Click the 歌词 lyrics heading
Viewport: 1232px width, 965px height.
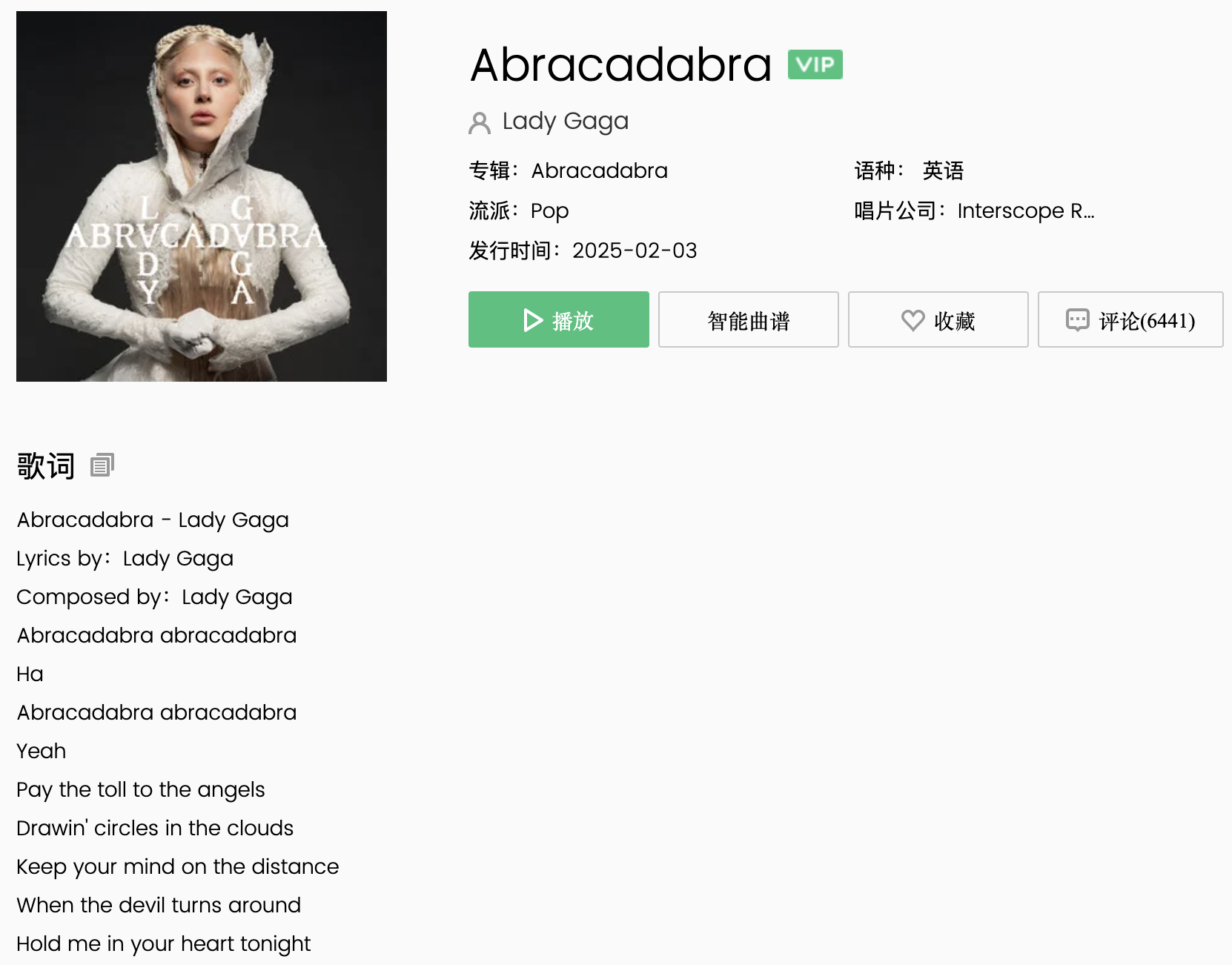click(46, 466)
